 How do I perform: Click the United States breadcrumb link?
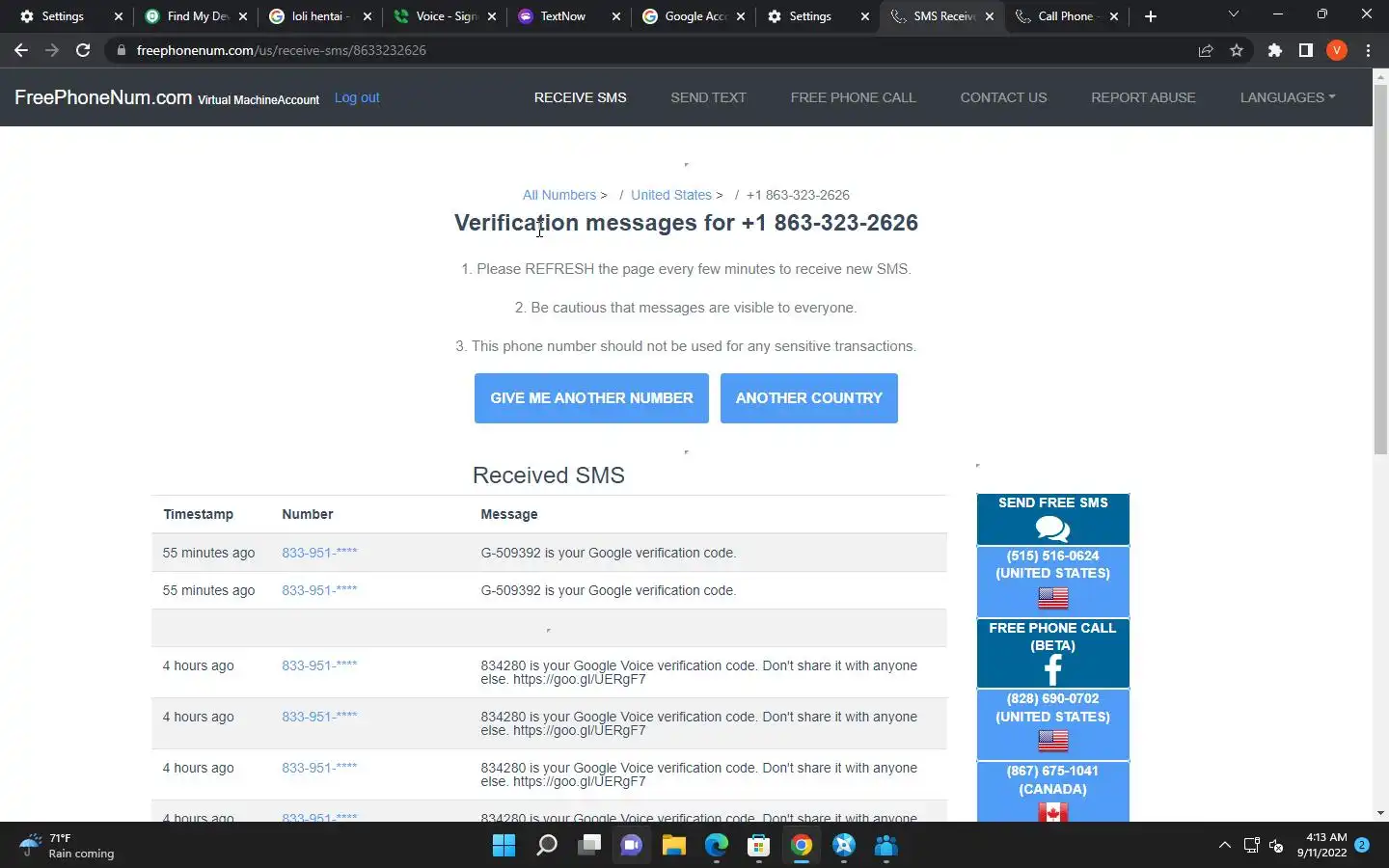pos(671,195)
